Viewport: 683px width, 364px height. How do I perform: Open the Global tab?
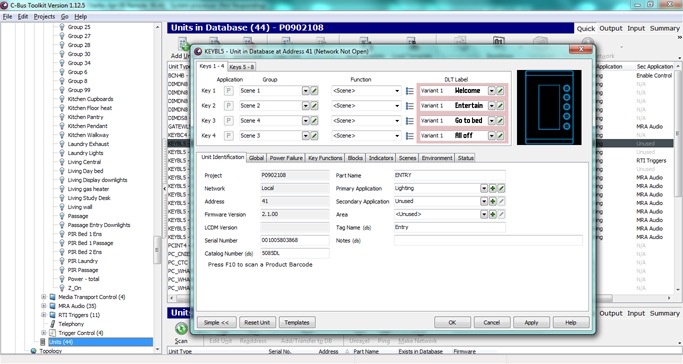click(256, 158)
